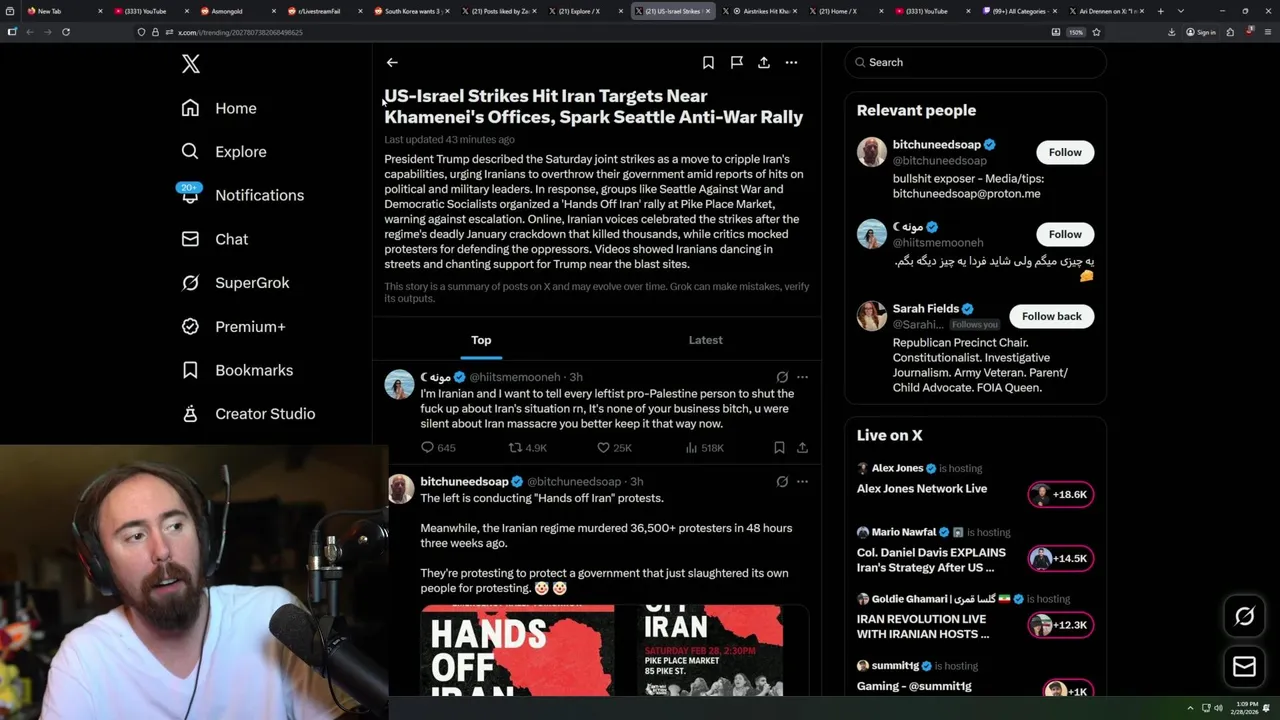Open more options on bitchuneedsoap's post
1280x720 pixels.
pyautogui.click(x=802, y=481)
